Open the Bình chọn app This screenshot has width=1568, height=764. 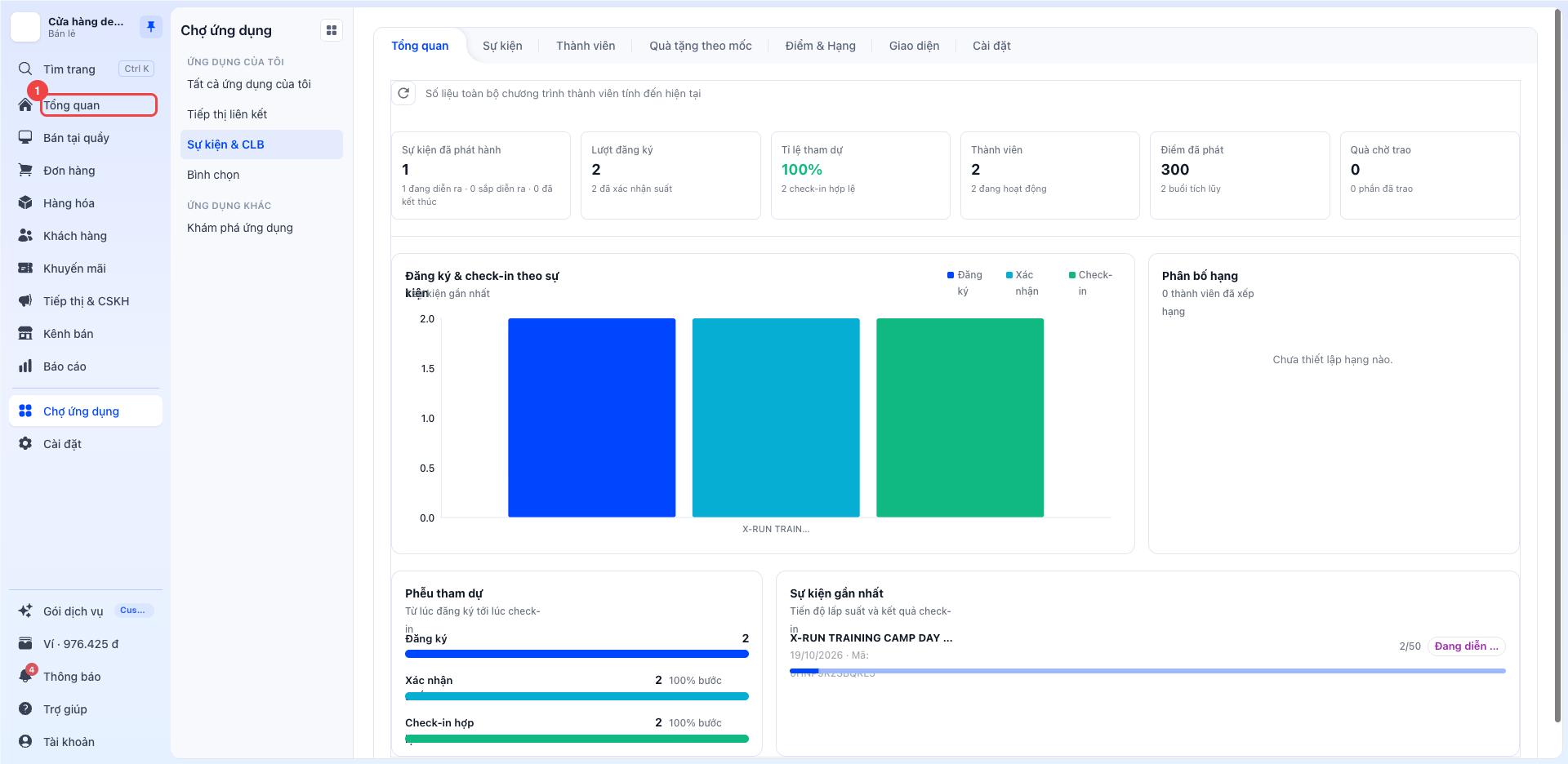coord(261,175)
